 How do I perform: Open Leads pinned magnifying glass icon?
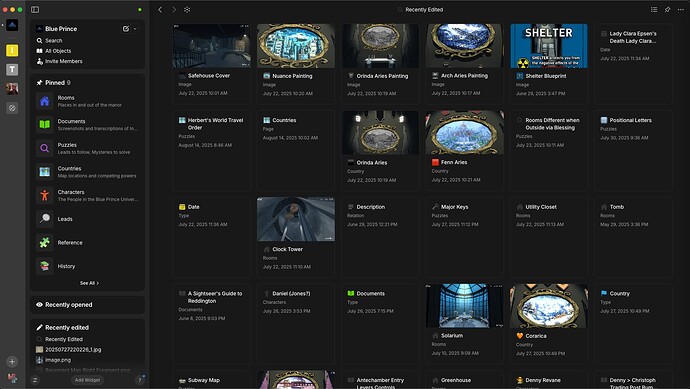point(44,219)
